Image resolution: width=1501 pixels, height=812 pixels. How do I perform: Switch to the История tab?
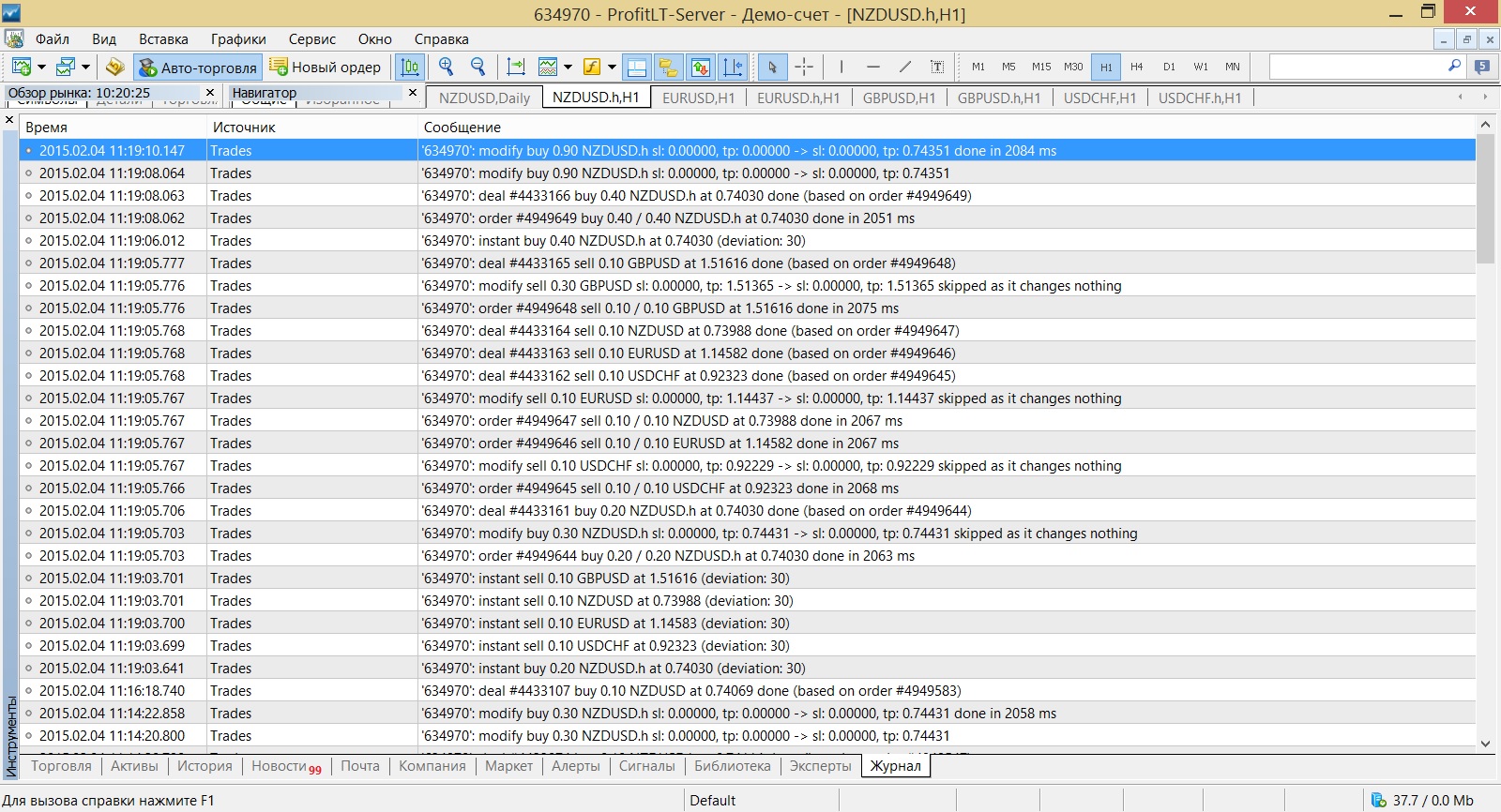205,766
